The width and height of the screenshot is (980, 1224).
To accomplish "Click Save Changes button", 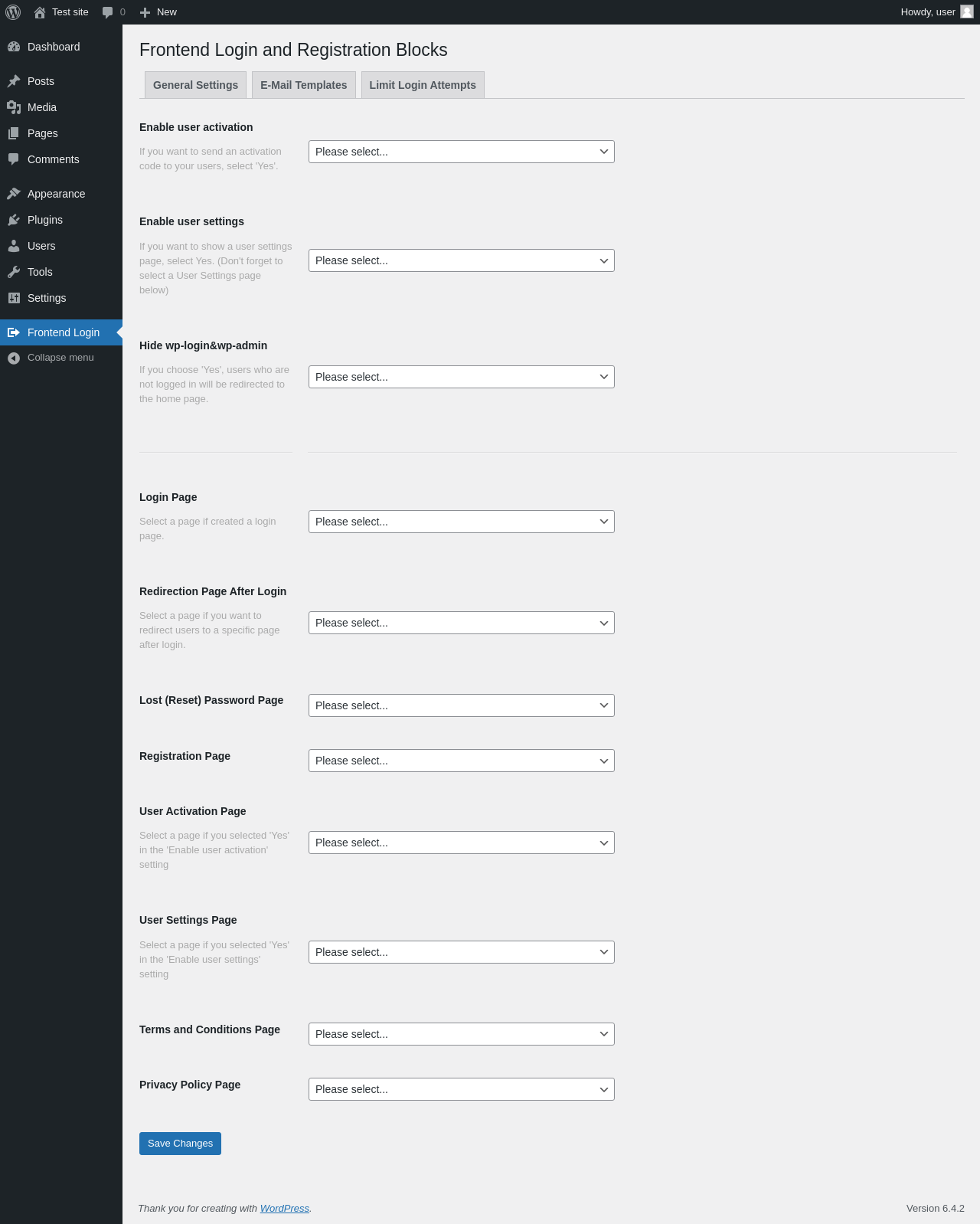I will (x=180, y=1144).
